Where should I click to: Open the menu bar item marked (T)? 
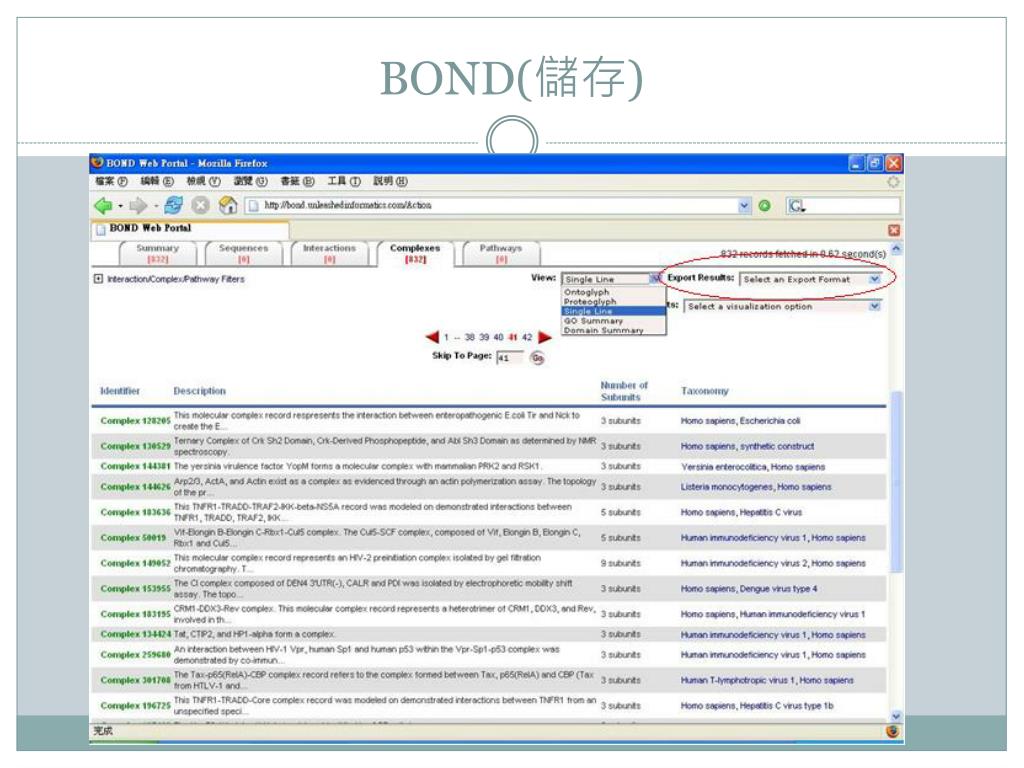[344, 182]
